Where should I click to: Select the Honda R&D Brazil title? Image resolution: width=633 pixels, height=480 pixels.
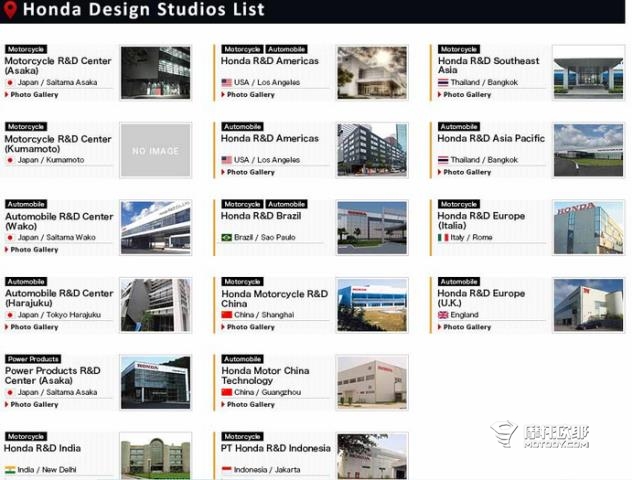[261, 216]
